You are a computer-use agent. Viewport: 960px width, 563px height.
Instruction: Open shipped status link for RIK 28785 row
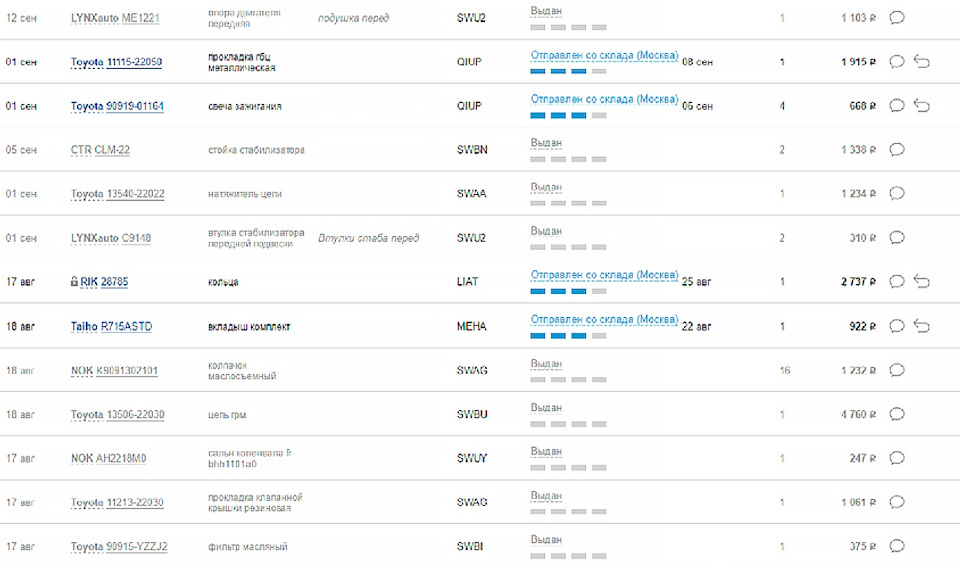604,275
